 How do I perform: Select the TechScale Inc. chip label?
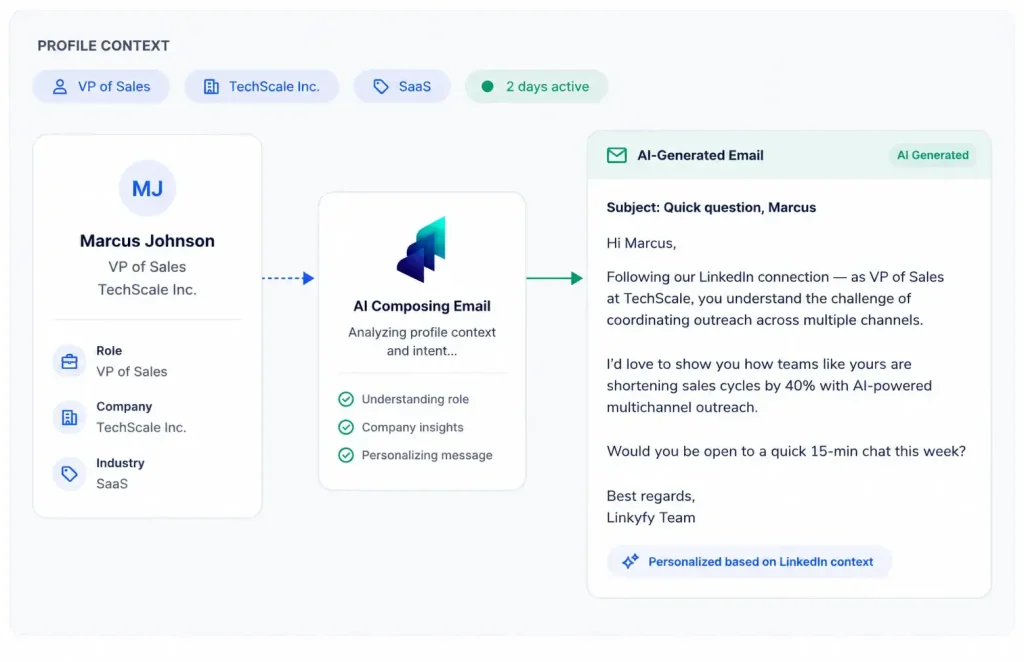pos(274,87)
